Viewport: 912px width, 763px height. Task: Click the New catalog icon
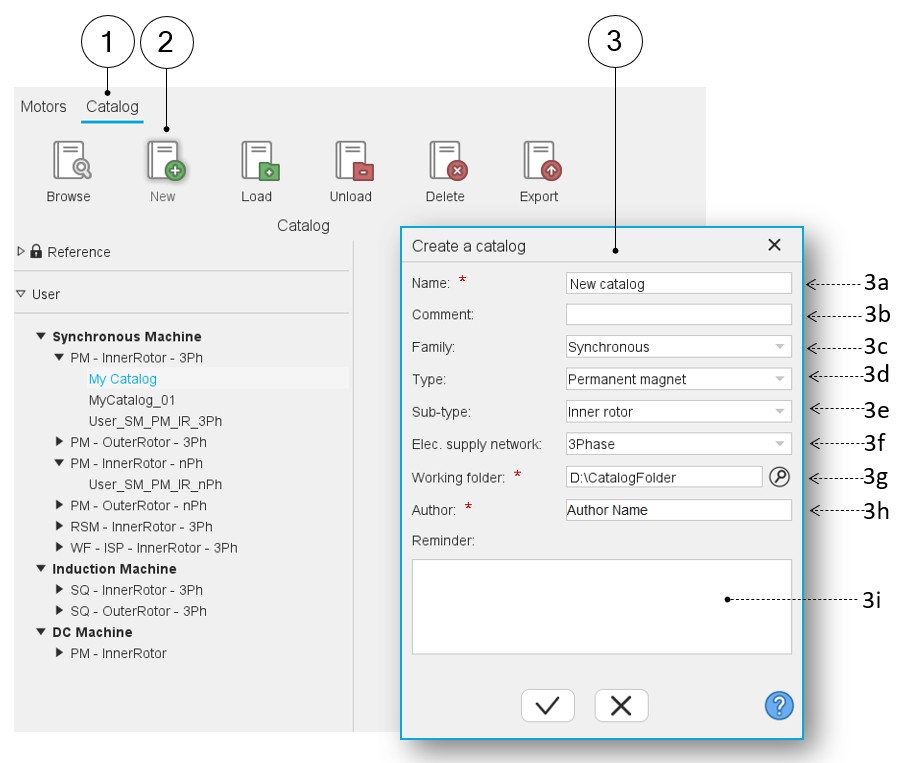[166, 160]
